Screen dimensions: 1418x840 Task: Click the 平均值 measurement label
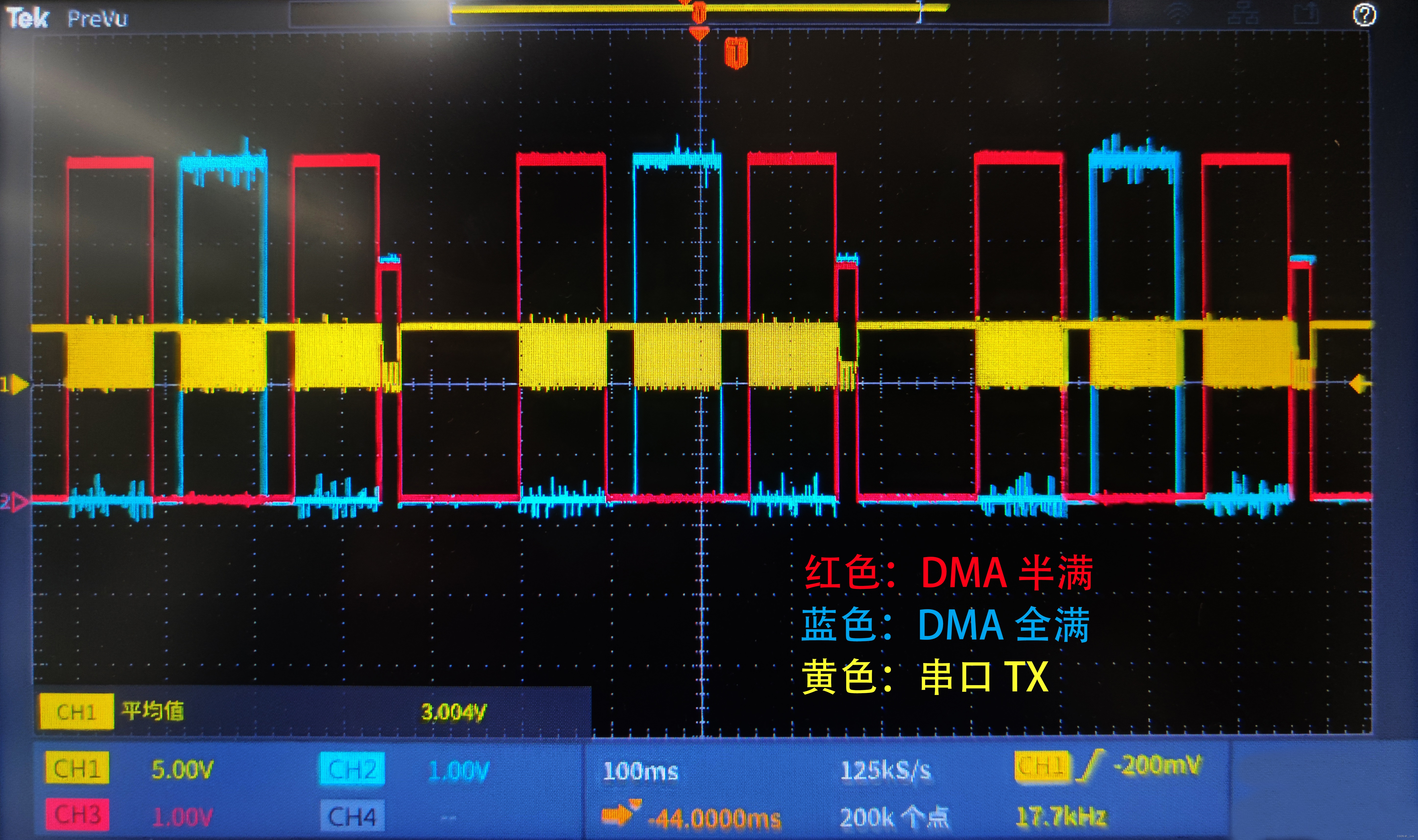pyautogui.click(x=153, y=711)
